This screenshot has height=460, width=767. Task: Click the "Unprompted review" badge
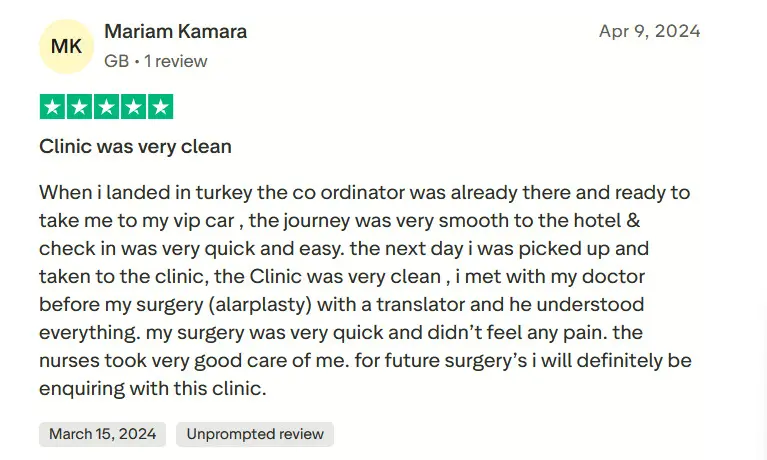point(255,434)
